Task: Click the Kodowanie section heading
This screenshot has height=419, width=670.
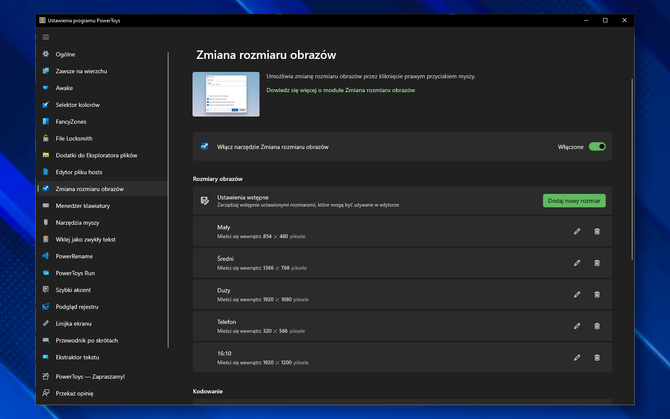Action: click(208, 391)
